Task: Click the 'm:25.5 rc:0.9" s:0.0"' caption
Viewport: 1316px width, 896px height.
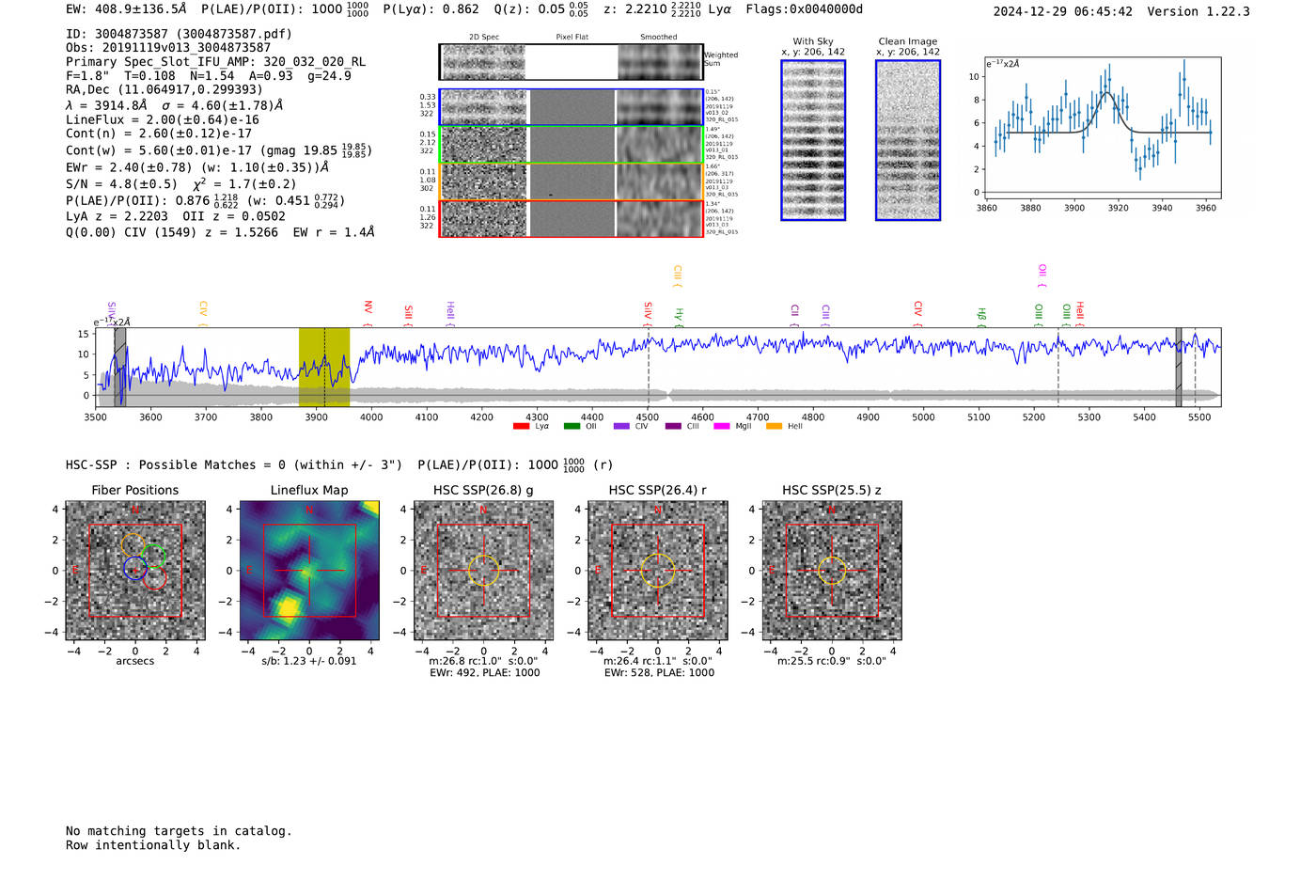Action: (x=832, y=661)
